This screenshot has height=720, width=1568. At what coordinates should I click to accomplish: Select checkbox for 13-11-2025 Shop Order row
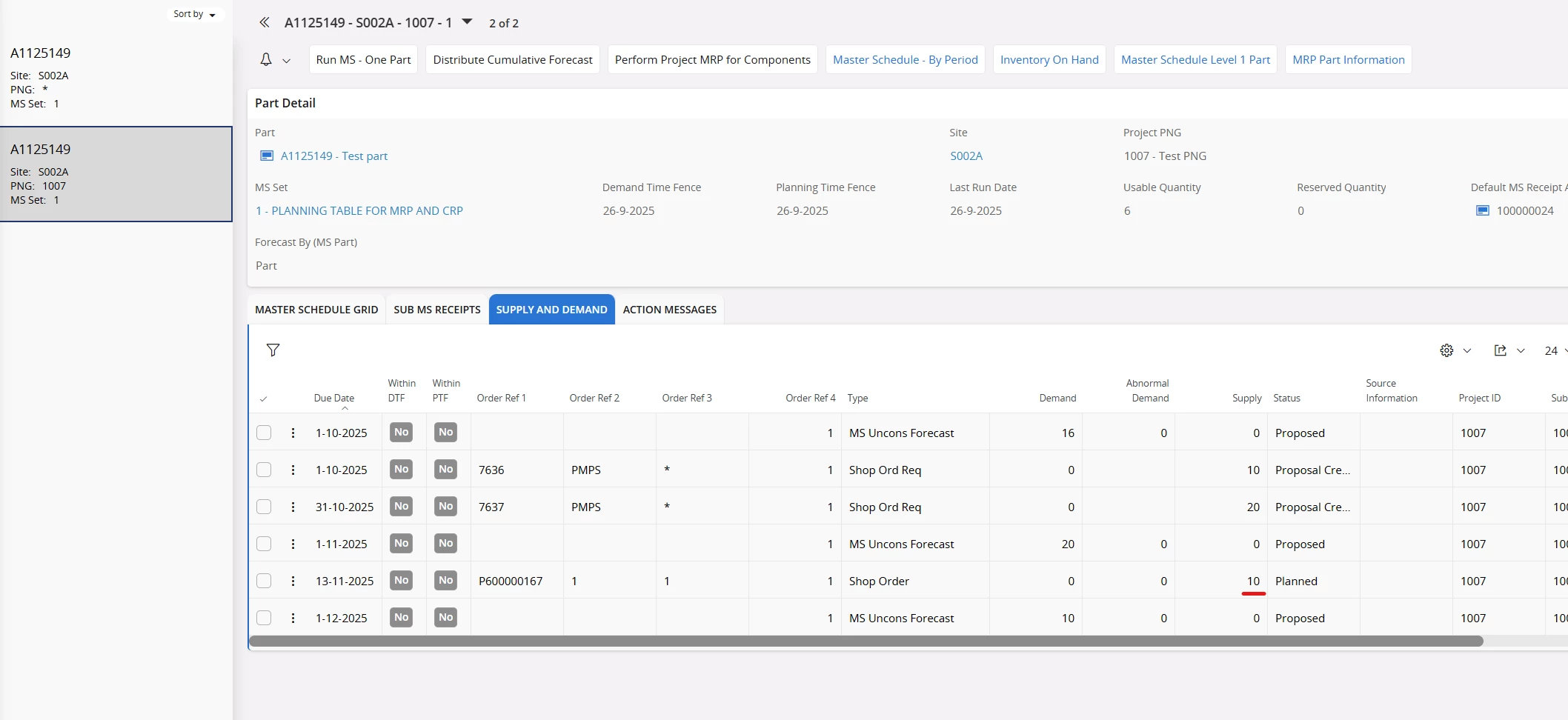(x=264, y=581)
